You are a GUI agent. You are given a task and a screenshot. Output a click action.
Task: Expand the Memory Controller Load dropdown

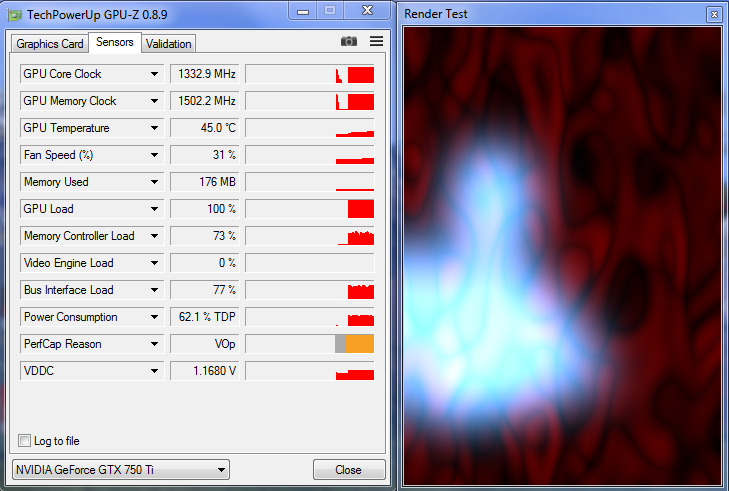pyautogui.click(x=154, y=236)
